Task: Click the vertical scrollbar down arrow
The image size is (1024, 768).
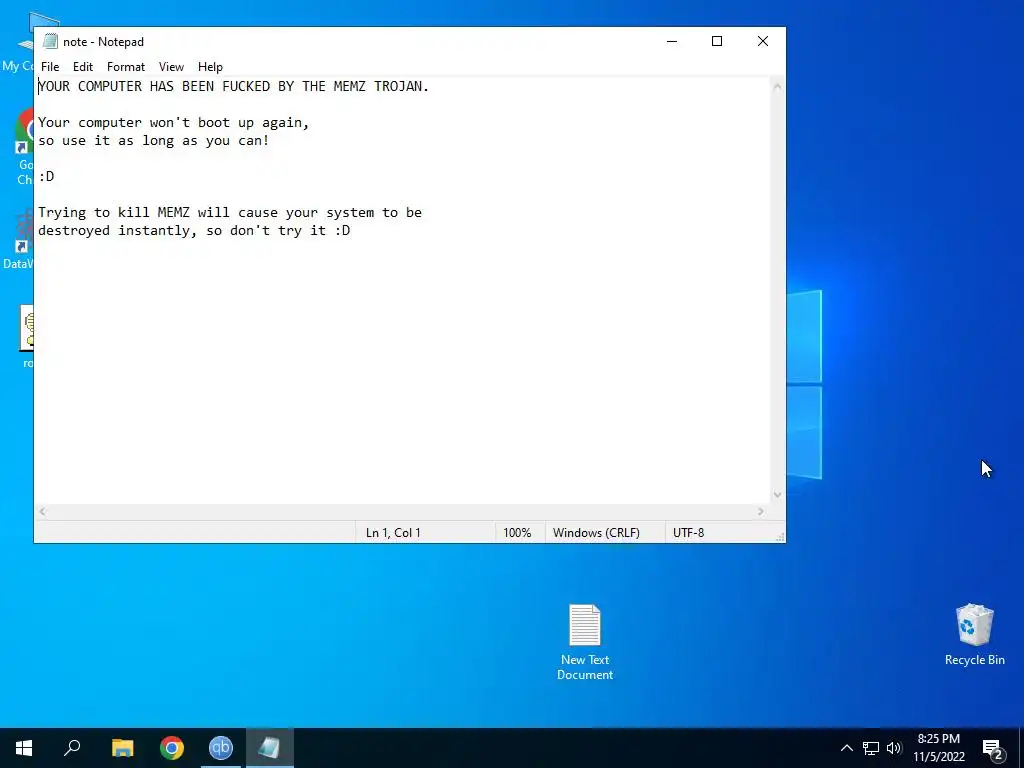Action: point(777,495)
